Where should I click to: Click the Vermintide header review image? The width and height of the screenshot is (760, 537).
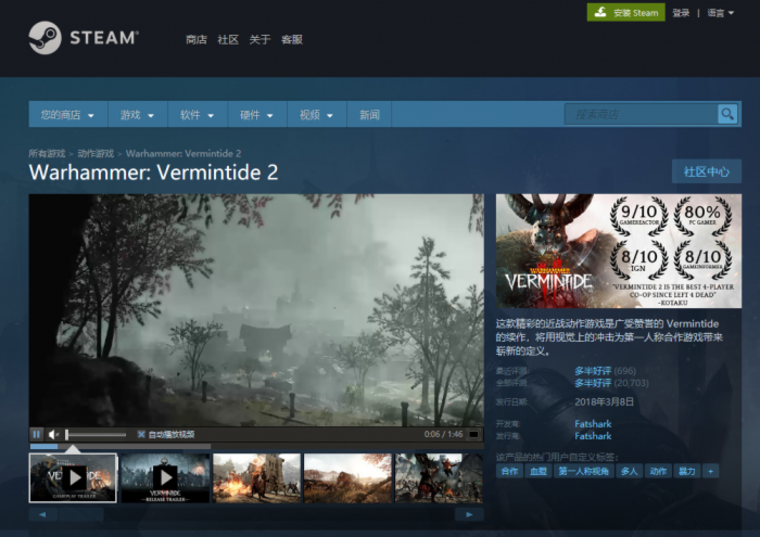tap(618, 251)
